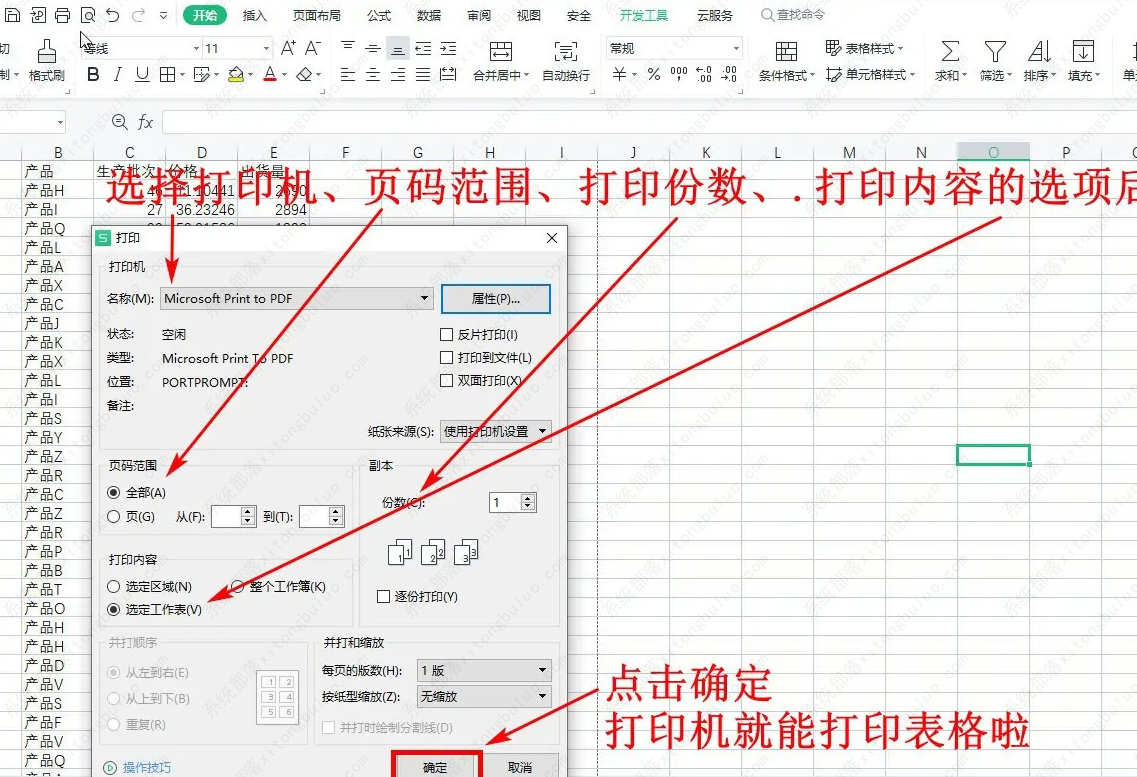
Task: Enable the print to file checkbox
Action: [447, 358]
